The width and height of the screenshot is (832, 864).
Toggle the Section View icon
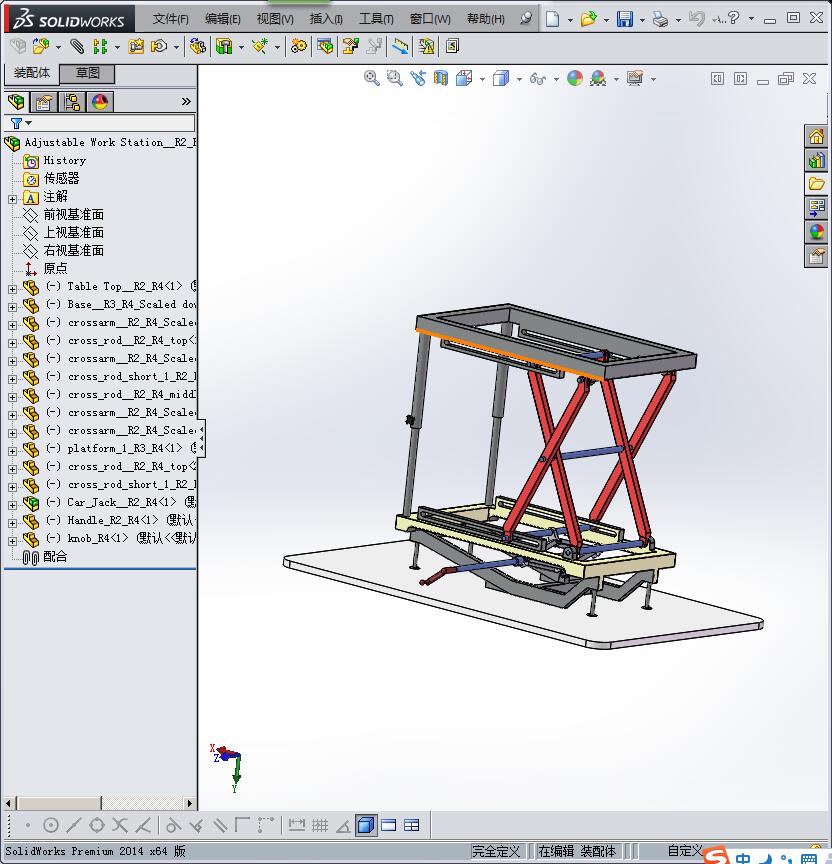click(x=441, y=78)
